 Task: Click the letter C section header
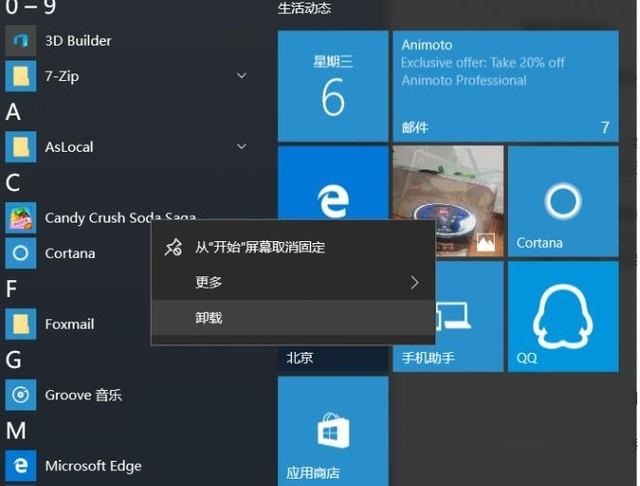(x=13, y=183)
